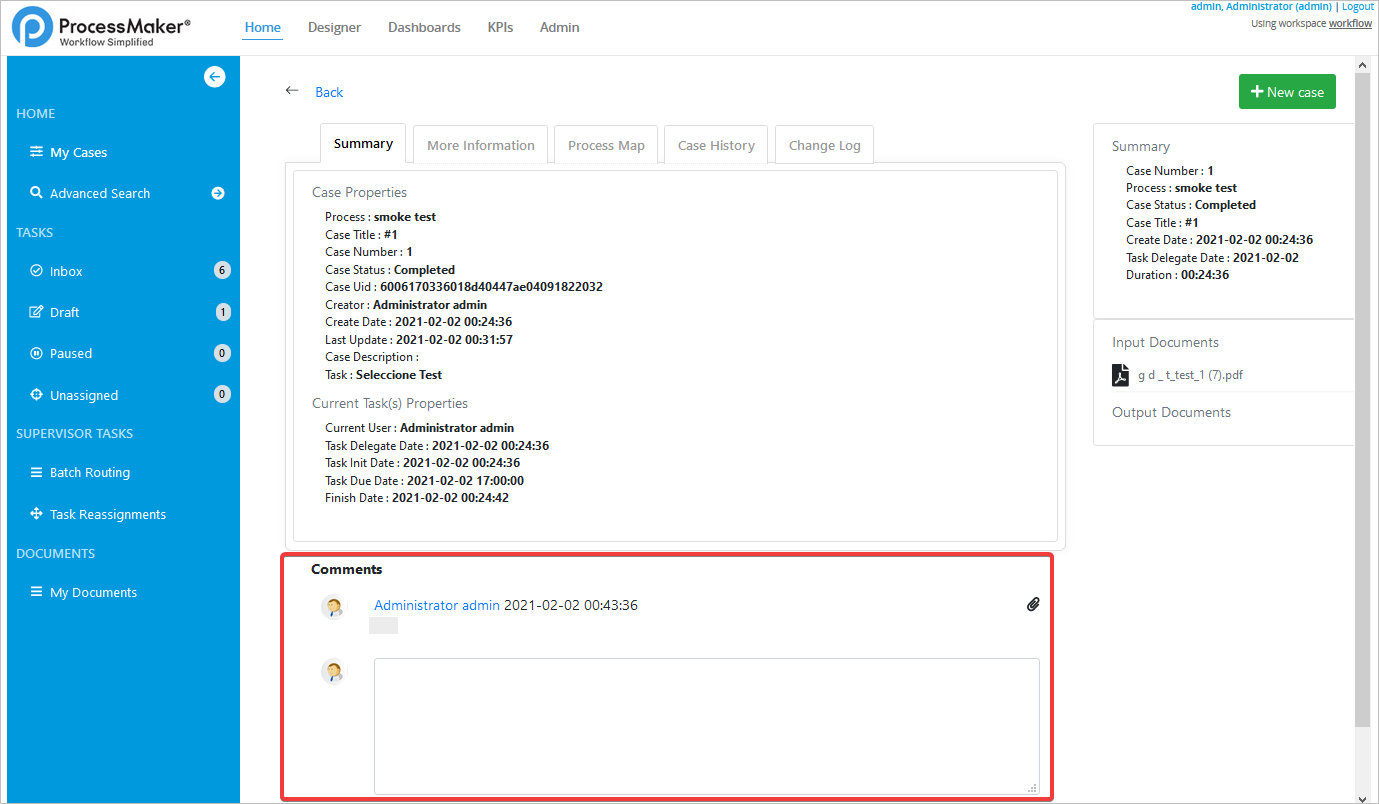Click the back arrow icon
This screenshot has width=1379, height=804.
[292, 91]
